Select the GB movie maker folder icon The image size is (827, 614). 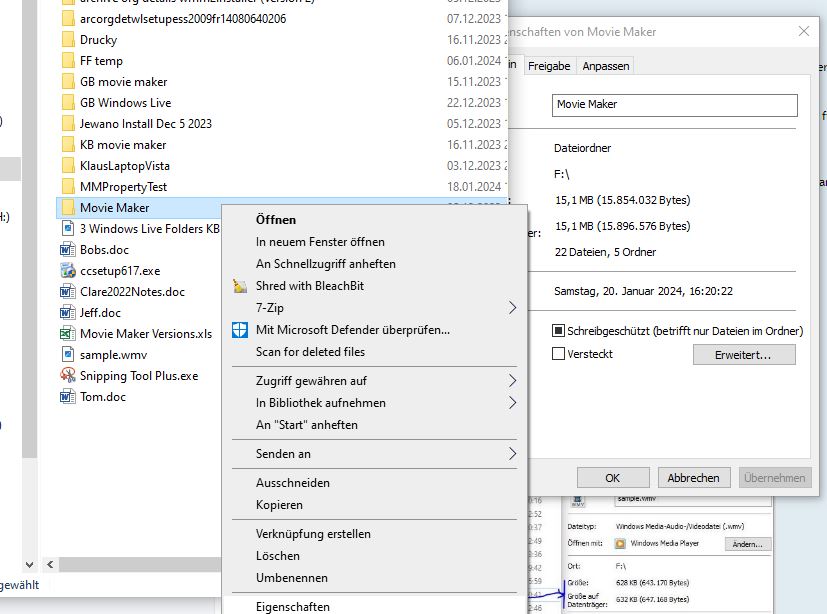[x=68, y=82]
